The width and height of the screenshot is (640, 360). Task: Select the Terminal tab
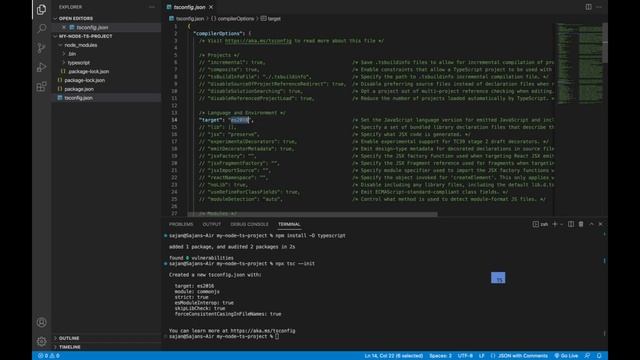click(x=289, y=224)
